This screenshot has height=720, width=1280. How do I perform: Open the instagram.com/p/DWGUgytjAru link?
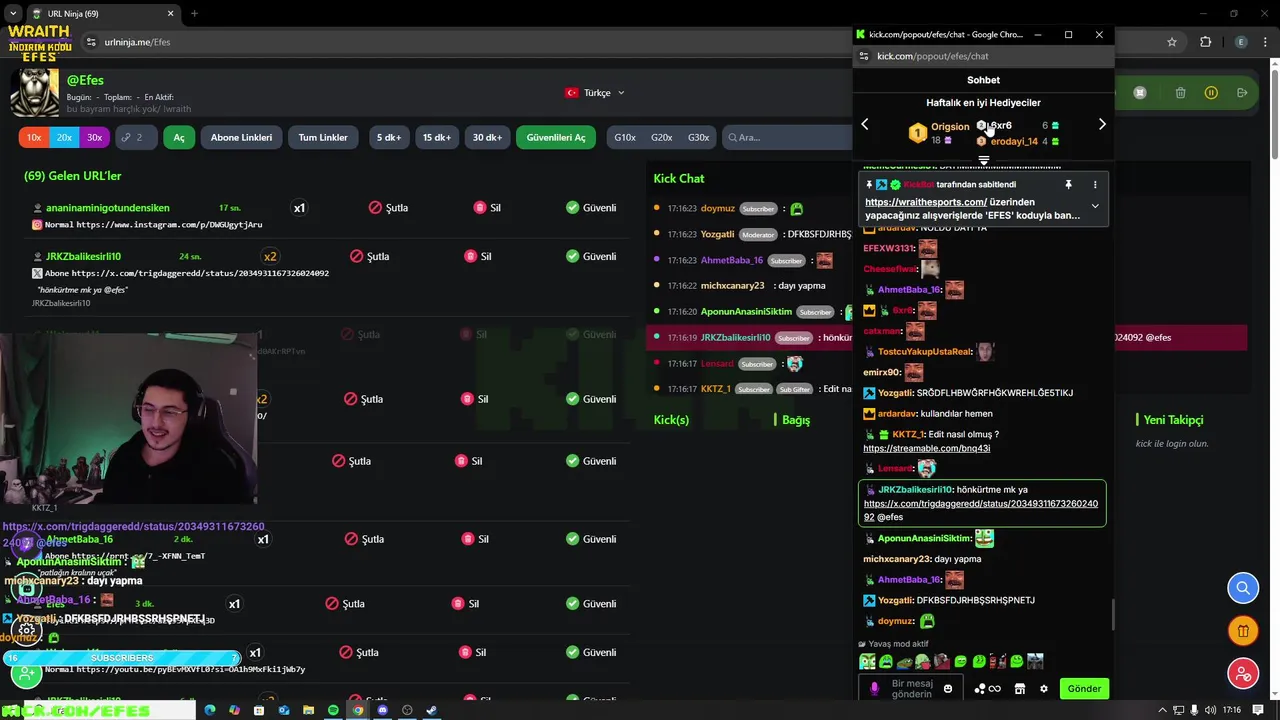coord(169,225)
